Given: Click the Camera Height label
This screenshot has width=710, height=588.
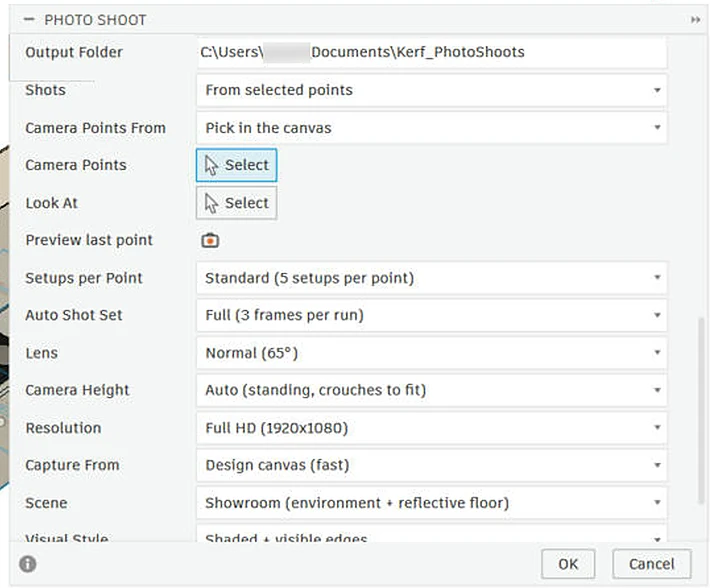Looking at the screenshot, I should tap(77, 390).
